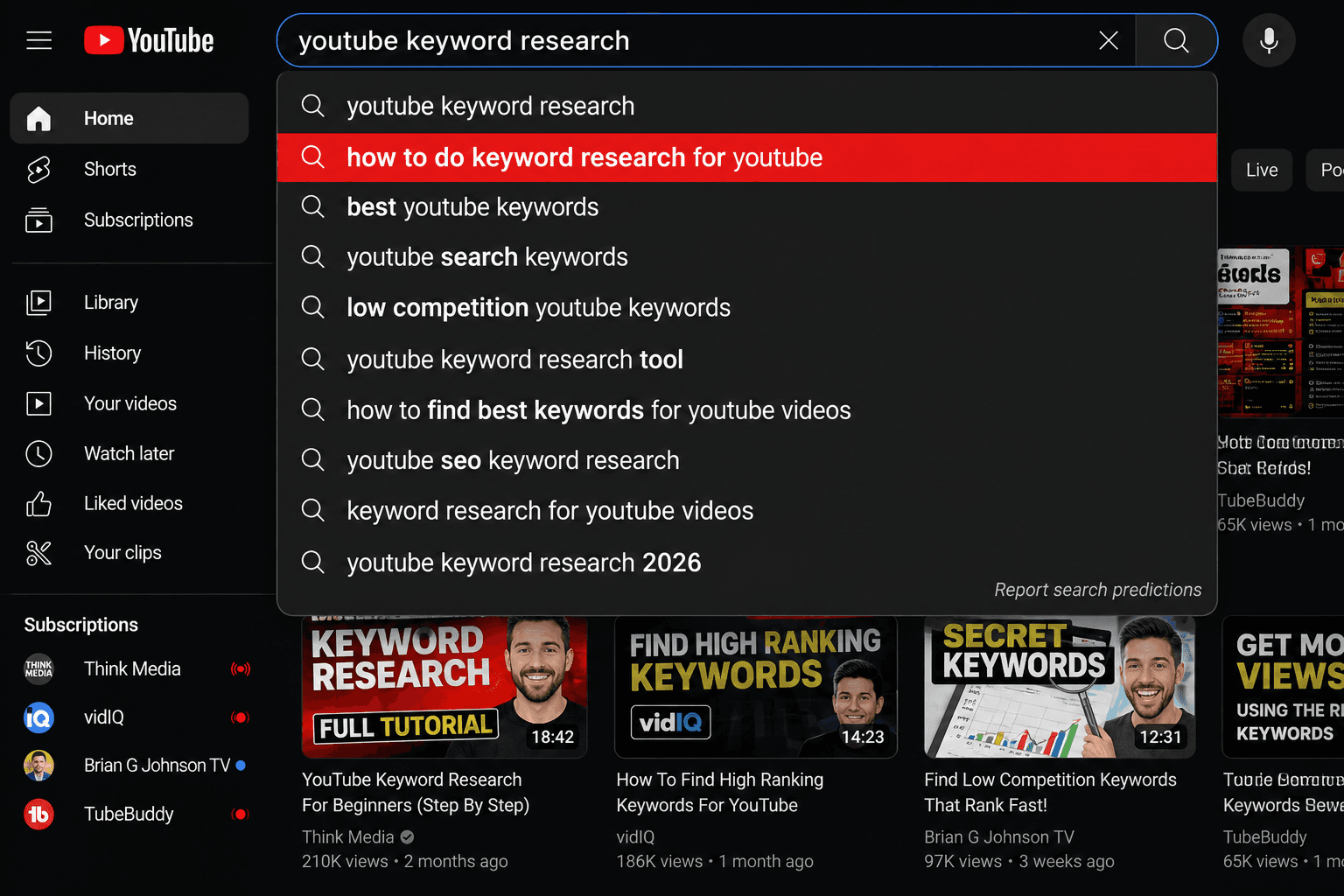Go to Home in sidebar
This screenshot has width=1344, height=896.
tap(129, 118)
